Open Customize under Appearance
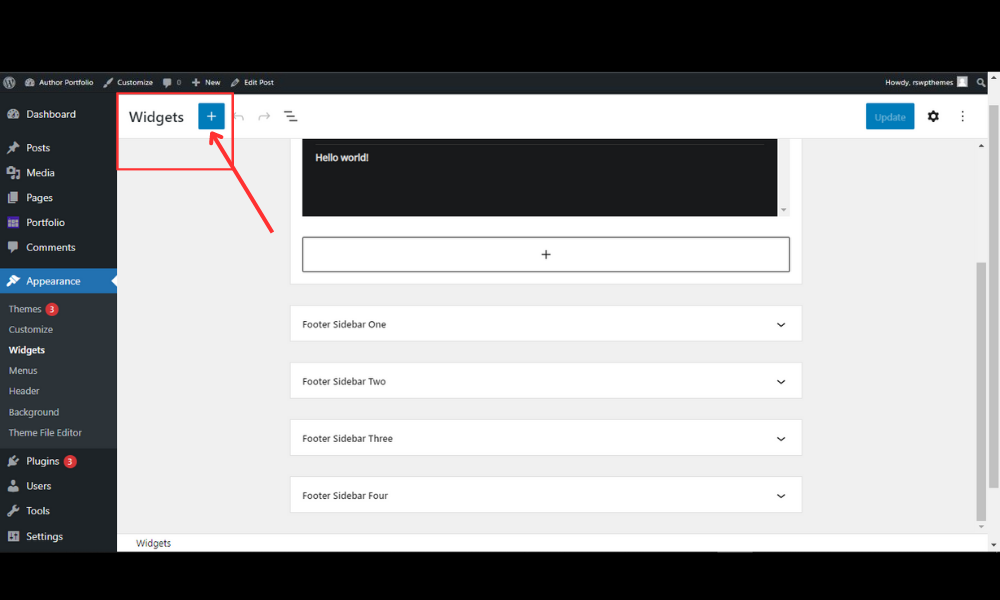 coord(31,330)
